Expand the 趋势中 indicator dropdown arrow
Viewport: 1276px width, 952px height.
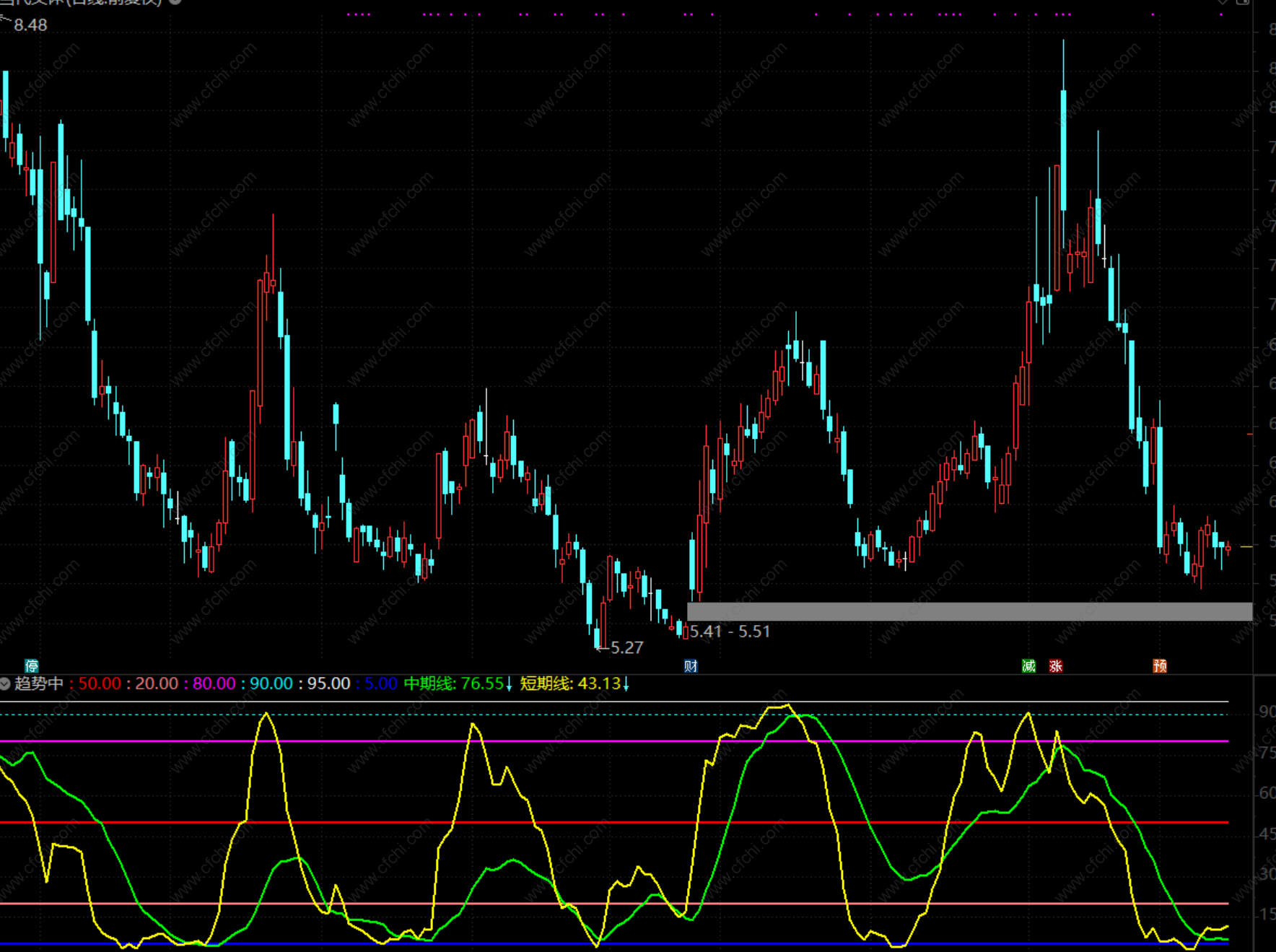tap(5, 684)
